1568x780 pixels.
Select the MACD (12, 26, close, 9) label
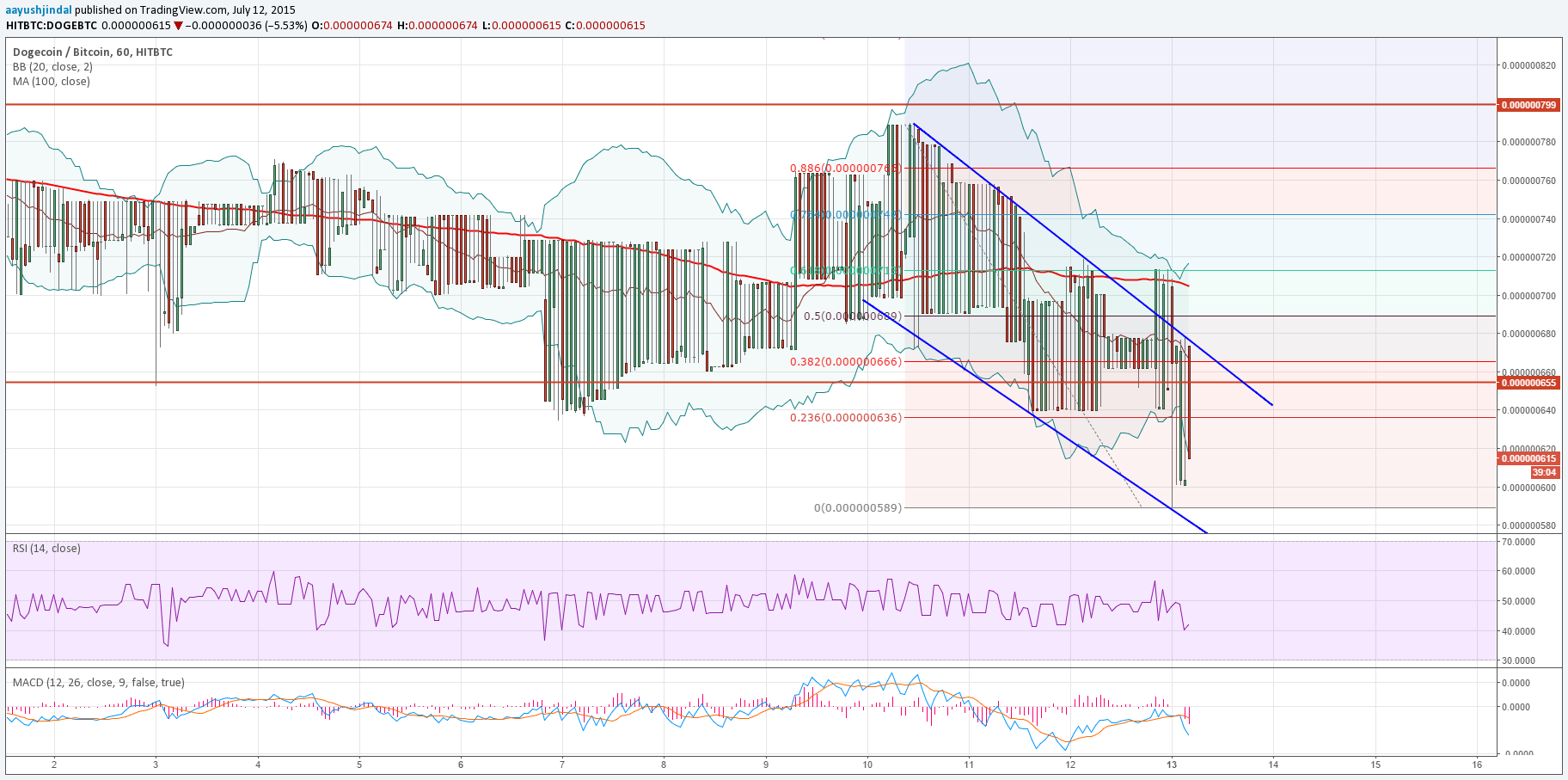[x=98, y=683]
